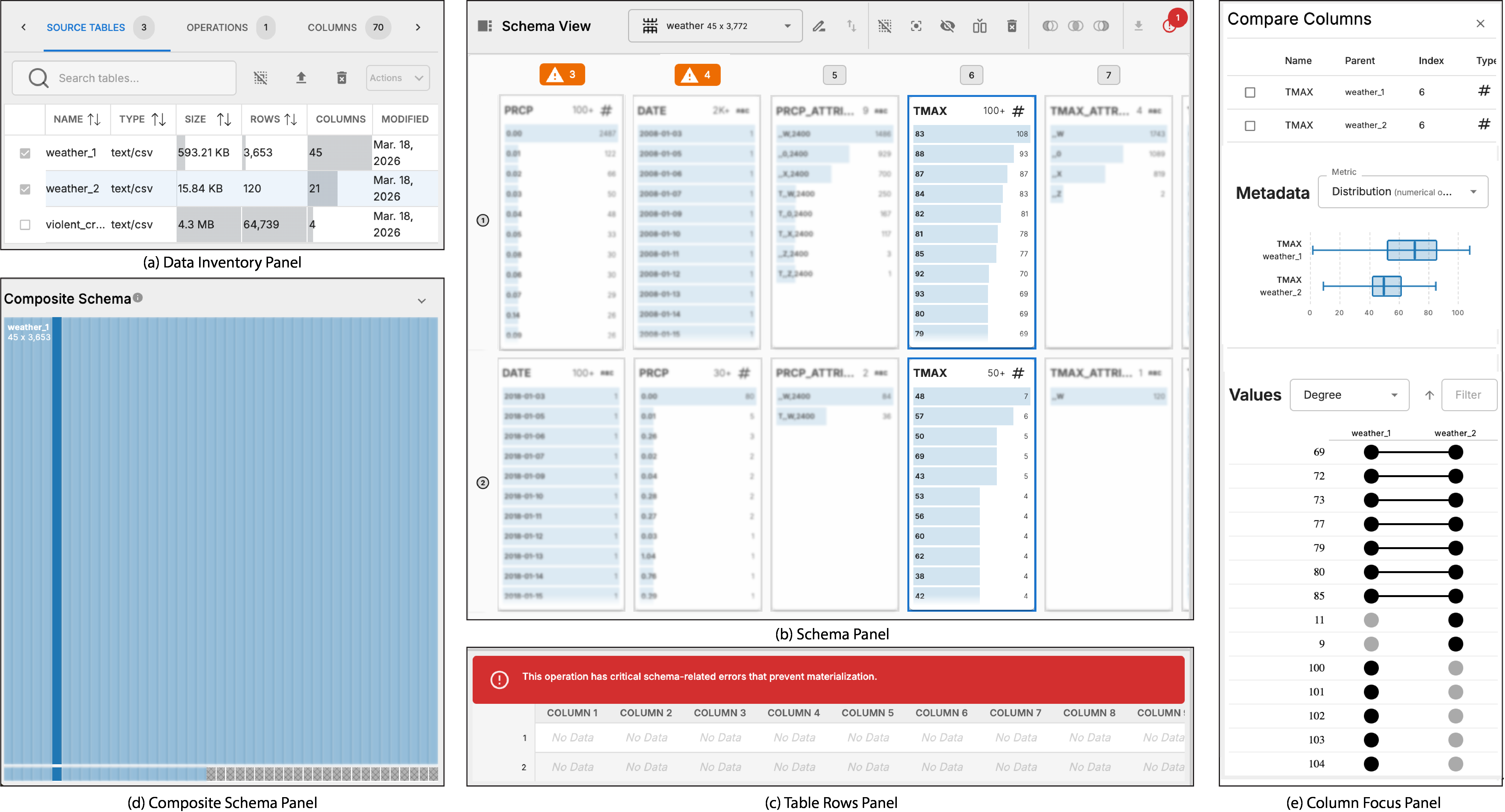Click the column index badge 7

click(1108, 75)
